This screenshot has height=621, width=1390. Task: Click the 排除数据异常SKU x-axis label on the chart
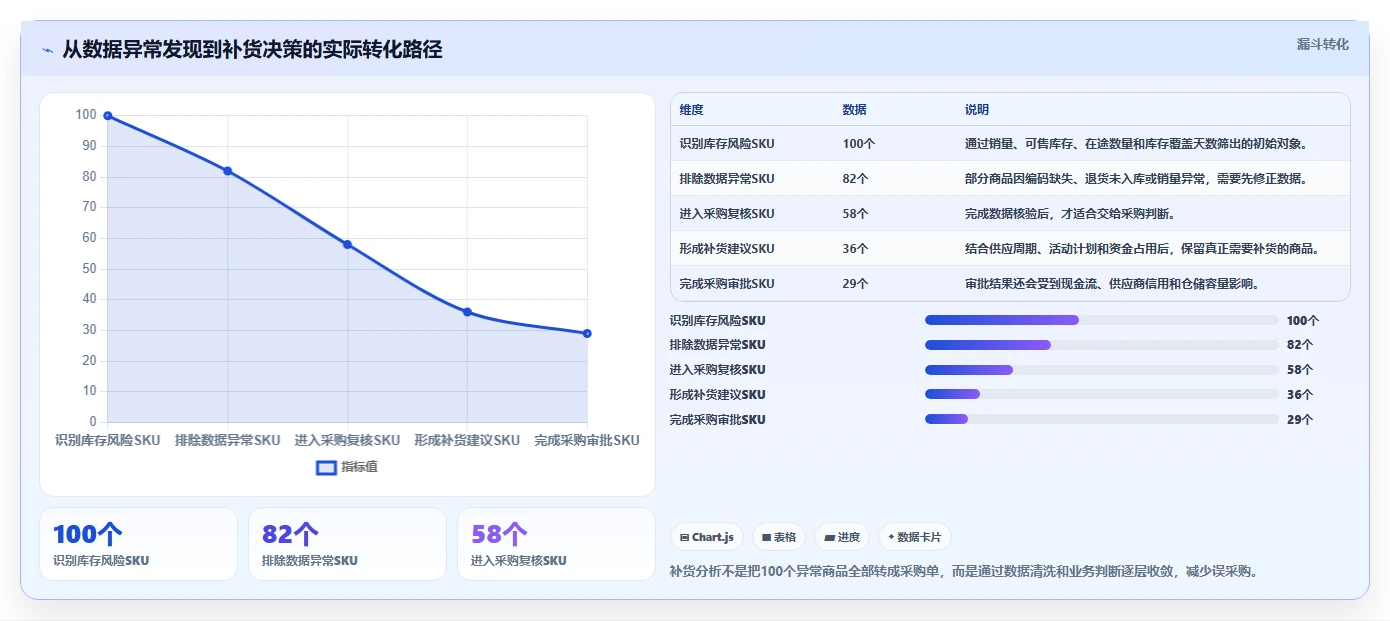[x=228, y=440]
